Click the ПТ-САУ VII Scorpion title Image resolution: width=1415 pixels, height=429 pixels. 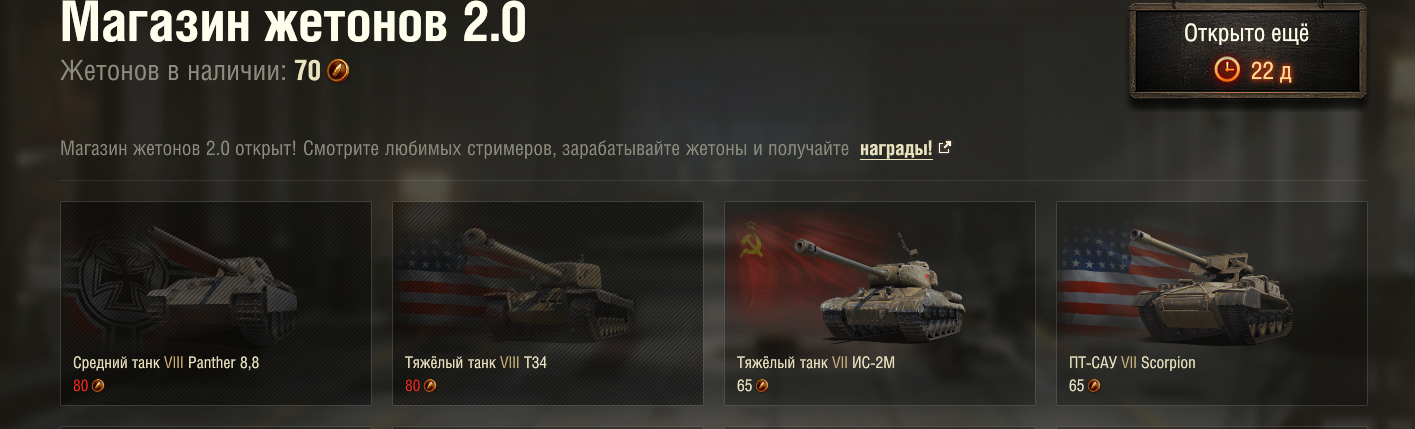(x=1132, y=363)
